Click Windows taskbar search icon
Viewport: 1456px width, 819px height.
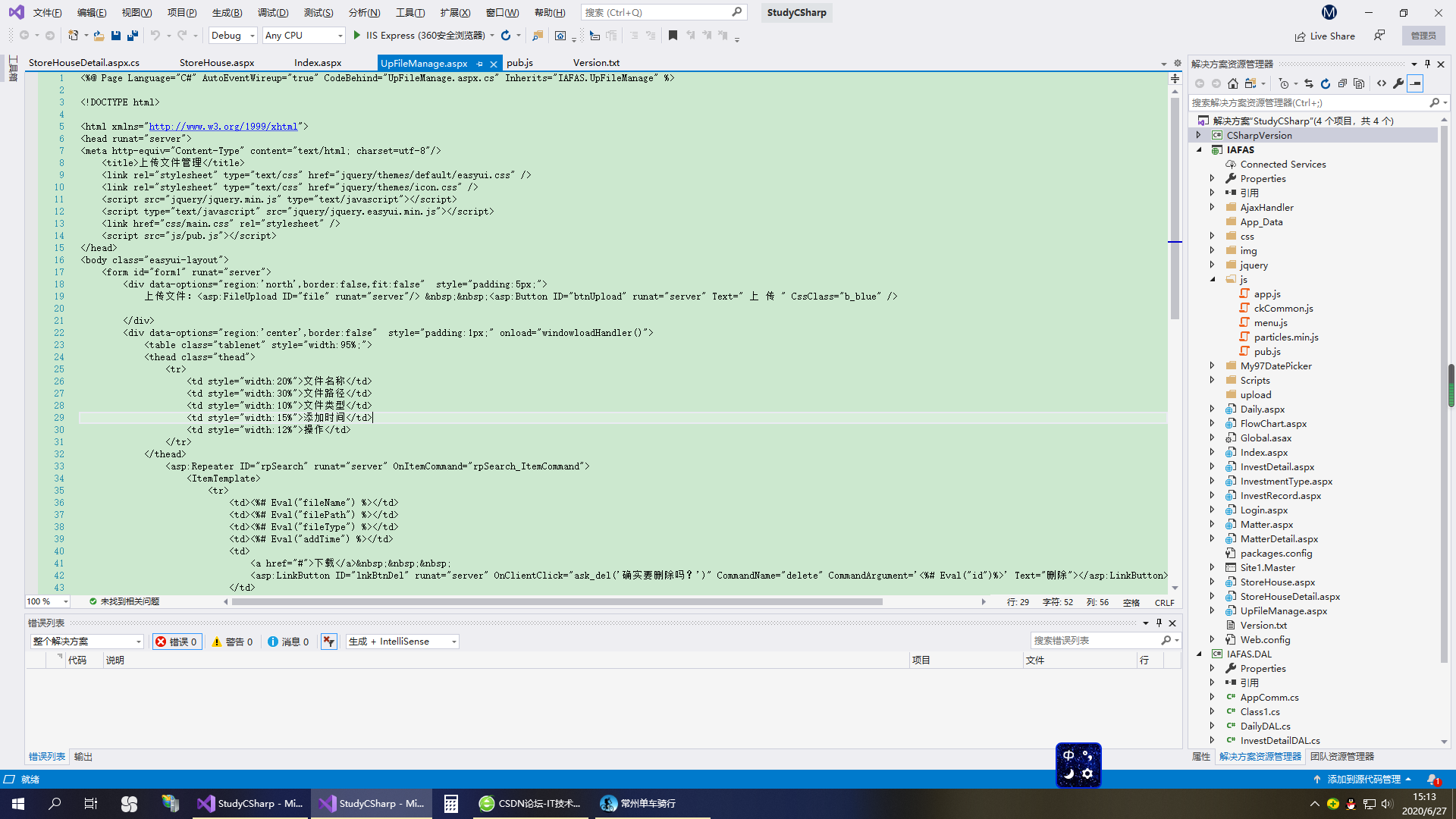pos(55,803)
